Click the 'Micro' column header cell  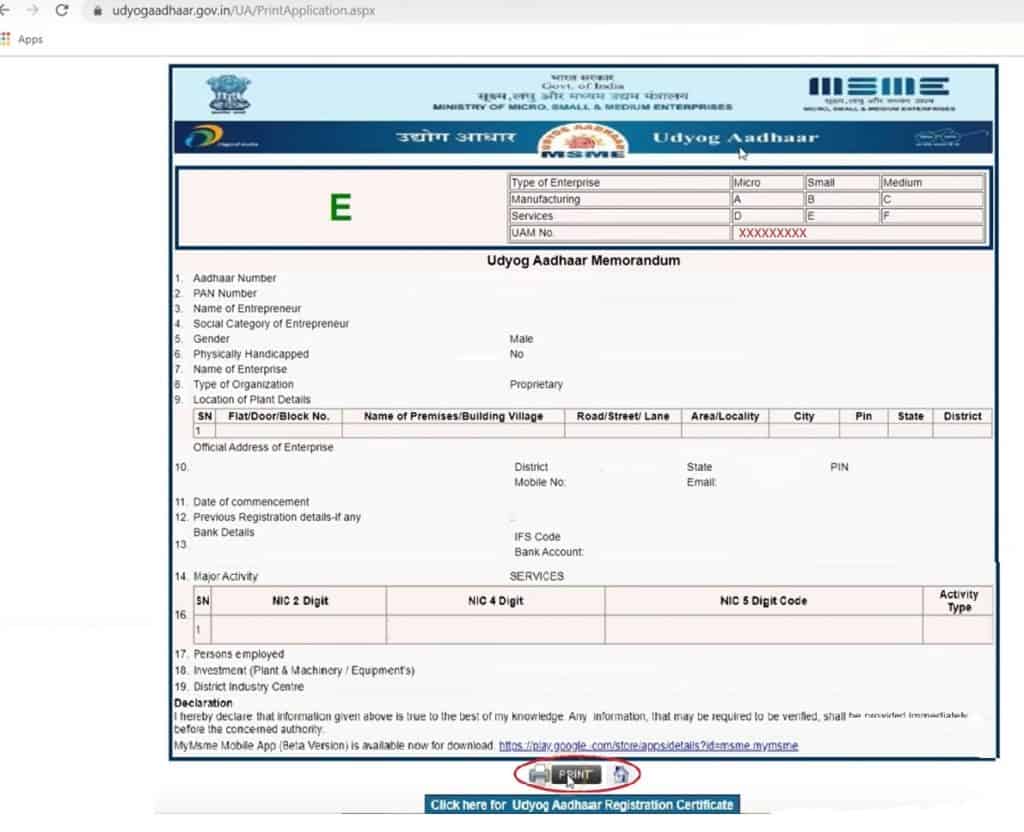coord(767,183)
